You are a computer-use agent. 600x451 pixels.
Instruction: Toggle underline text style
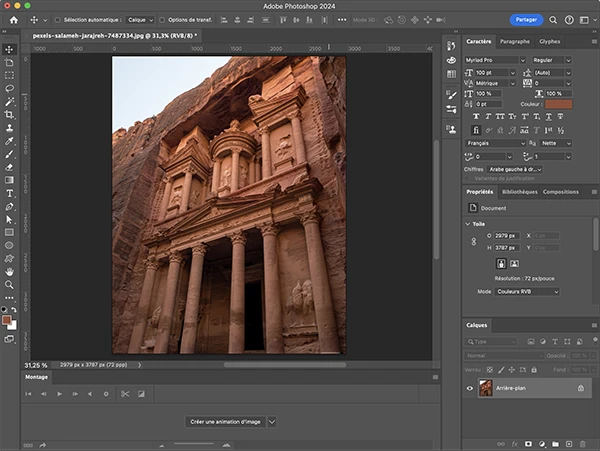pyautogui.click(x=549, y=116)
